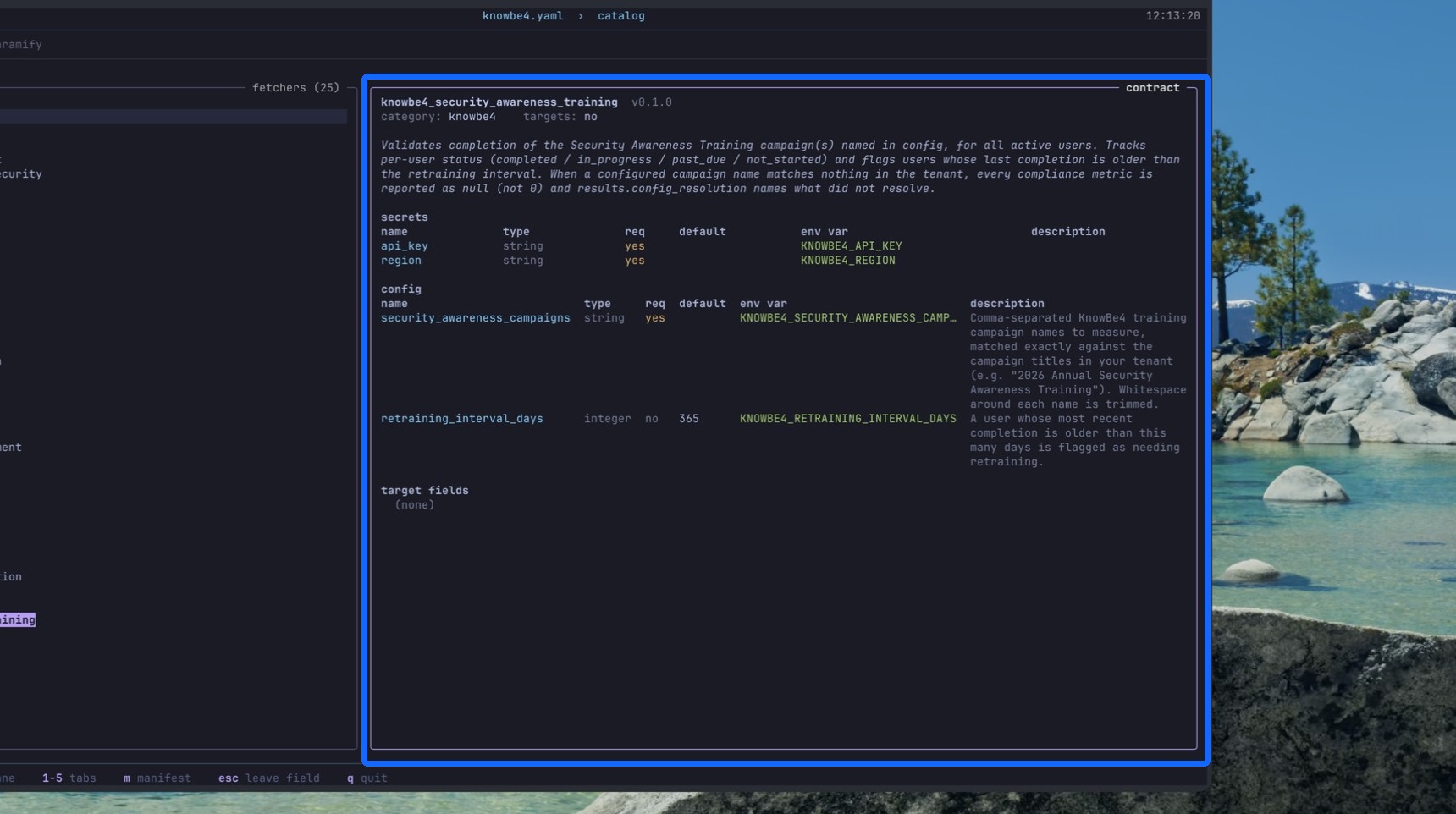Click the v0.1.0 version label
The height and width of the screenshot is (814, 1456).
point(651,102)
